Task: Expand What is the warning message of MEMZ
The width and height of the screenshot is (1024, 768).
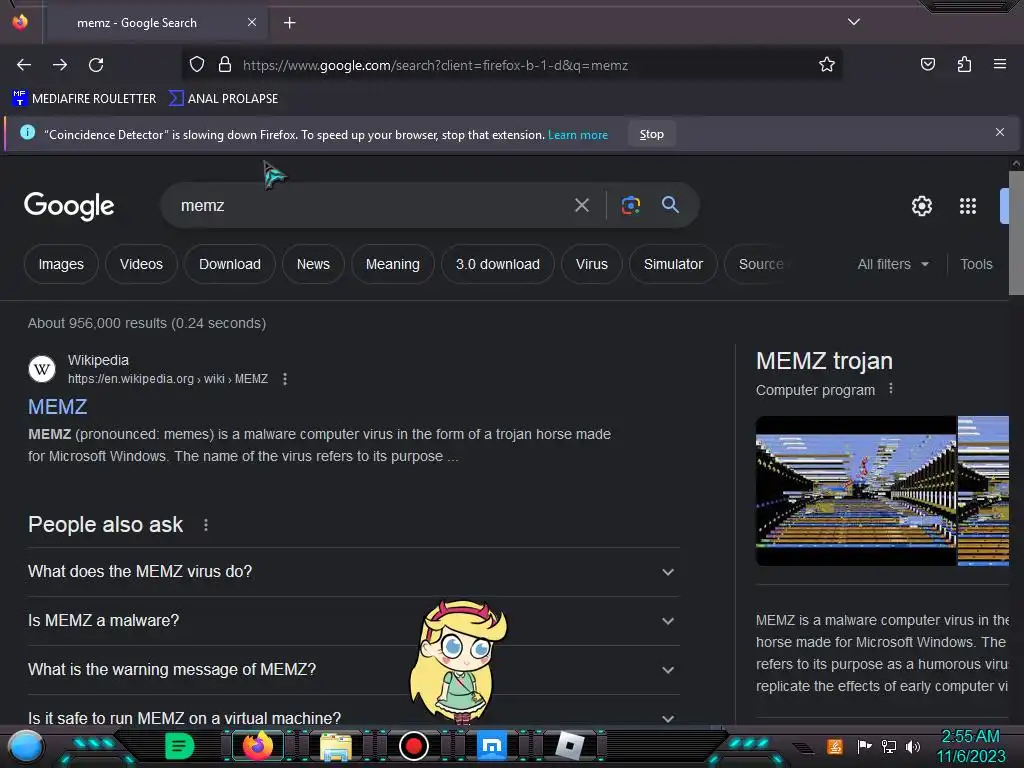Action: pyautogui.click(x=353, y=669)
